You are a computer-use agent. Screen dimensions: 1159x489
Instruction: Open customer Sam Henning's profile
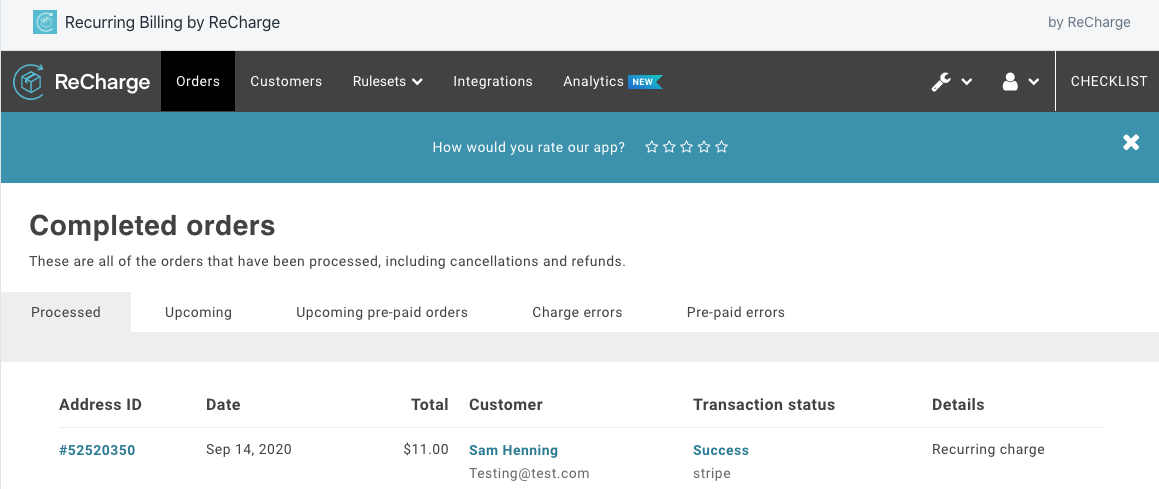(x=513, y=450)
